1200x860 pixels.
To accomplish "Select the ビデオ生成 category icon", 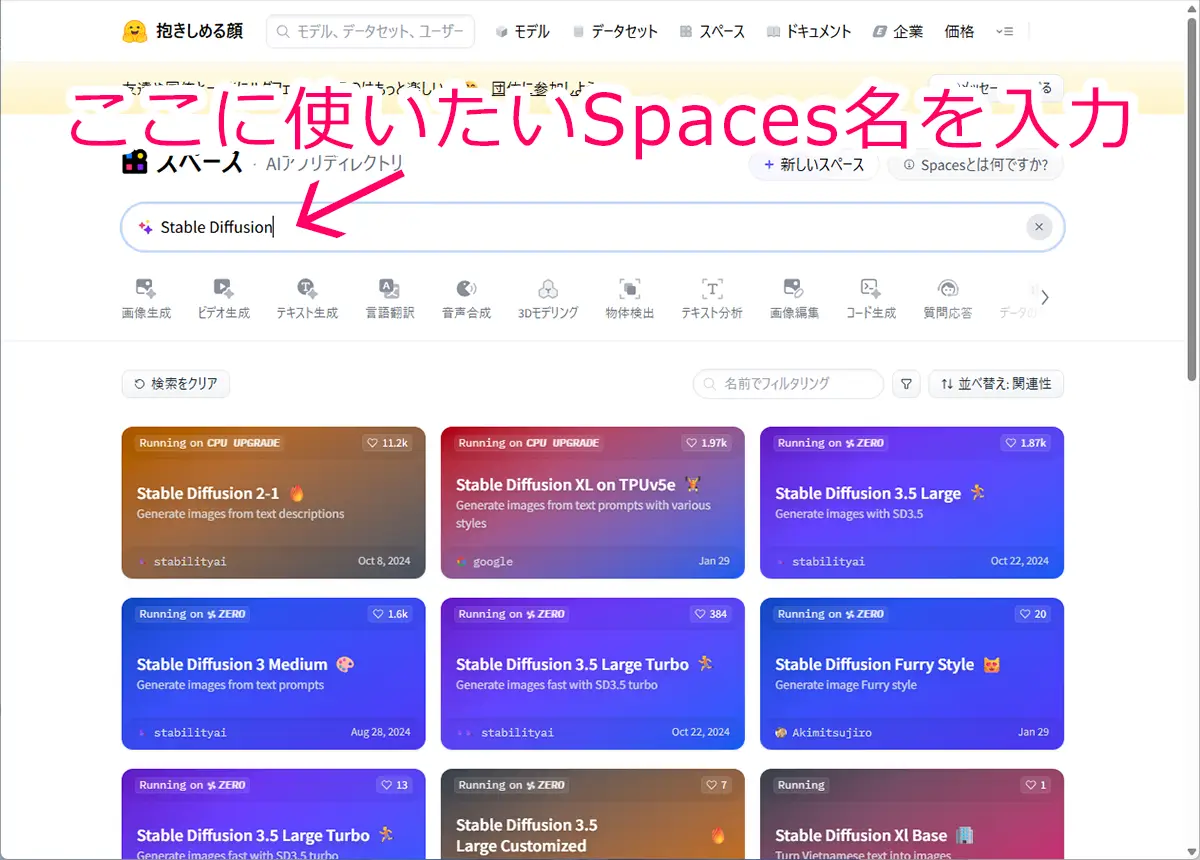I will pos(223,290).
